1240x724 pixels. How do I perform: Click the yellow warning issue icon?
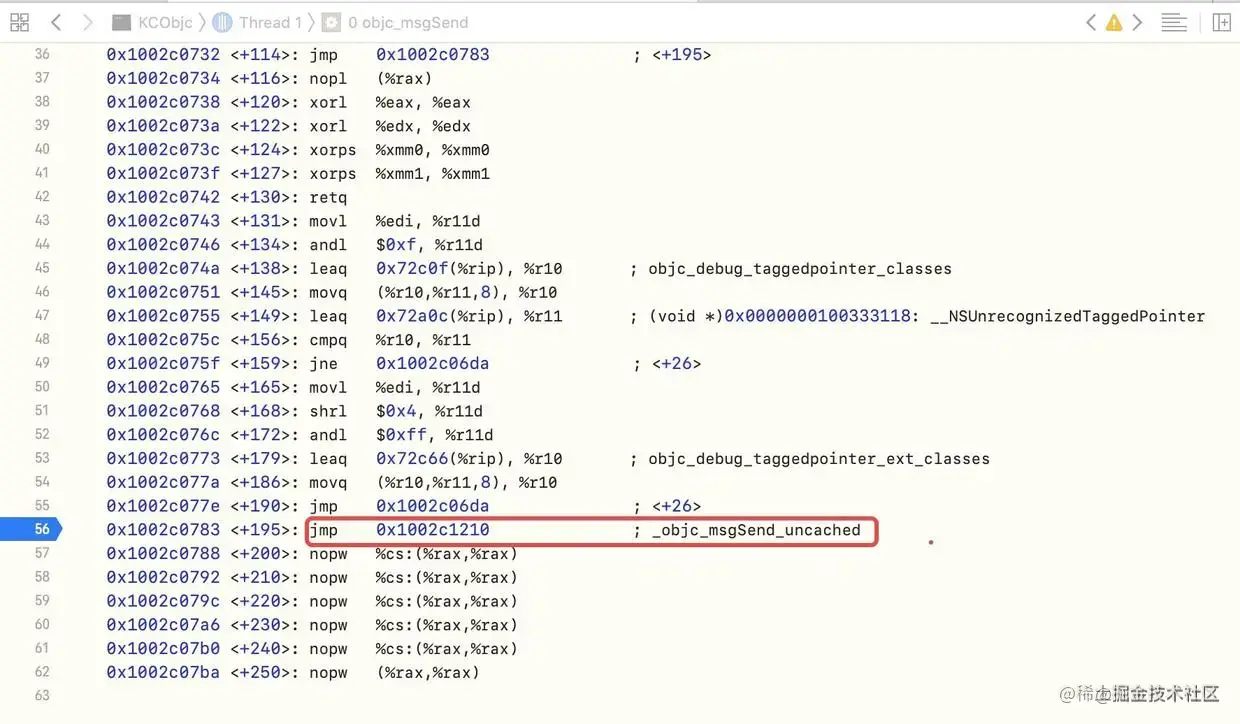(x=1113, y=22)
